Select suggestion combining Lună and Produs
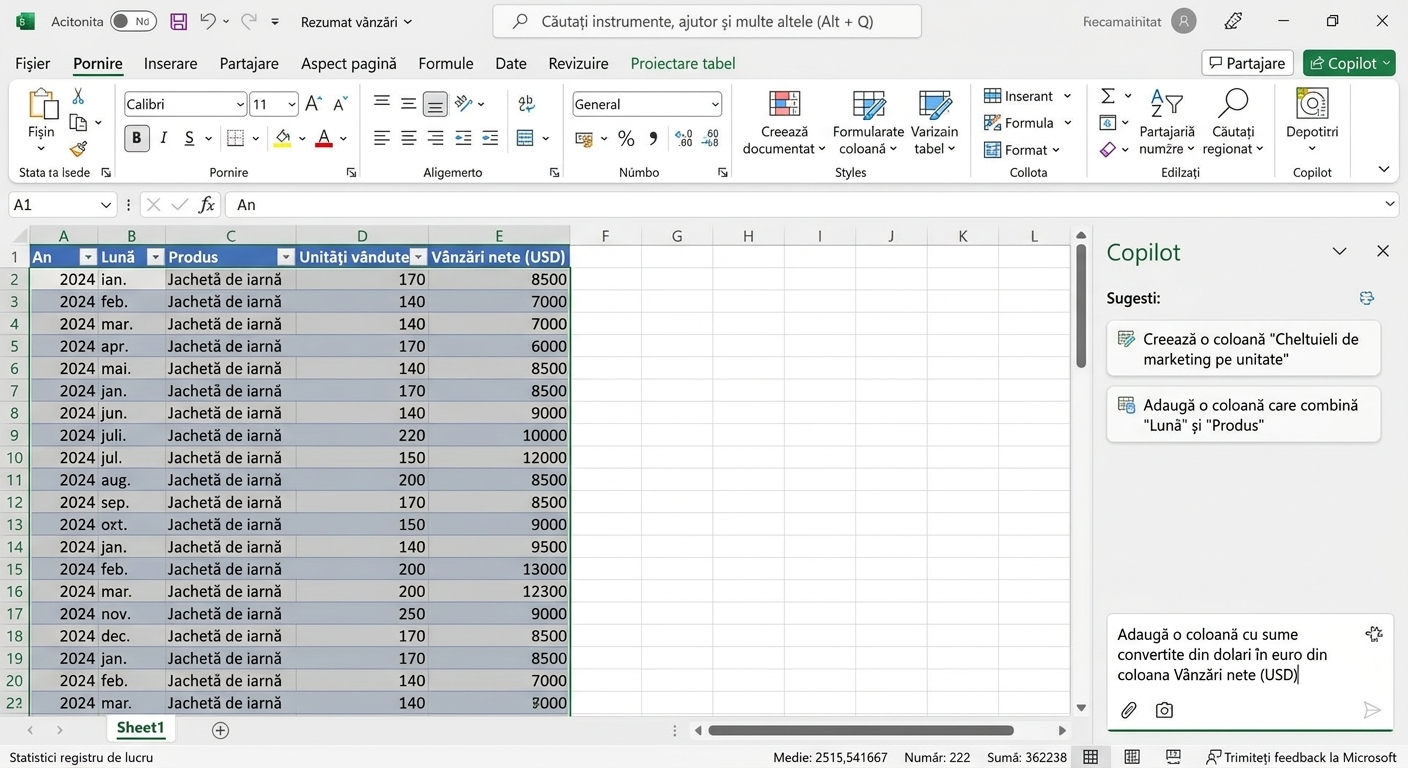 point(1244,415)
